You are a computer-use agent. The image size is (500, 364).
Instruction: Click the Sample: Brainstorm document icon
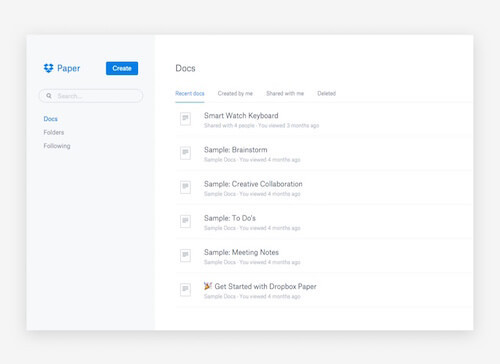(x=185, y=153)
